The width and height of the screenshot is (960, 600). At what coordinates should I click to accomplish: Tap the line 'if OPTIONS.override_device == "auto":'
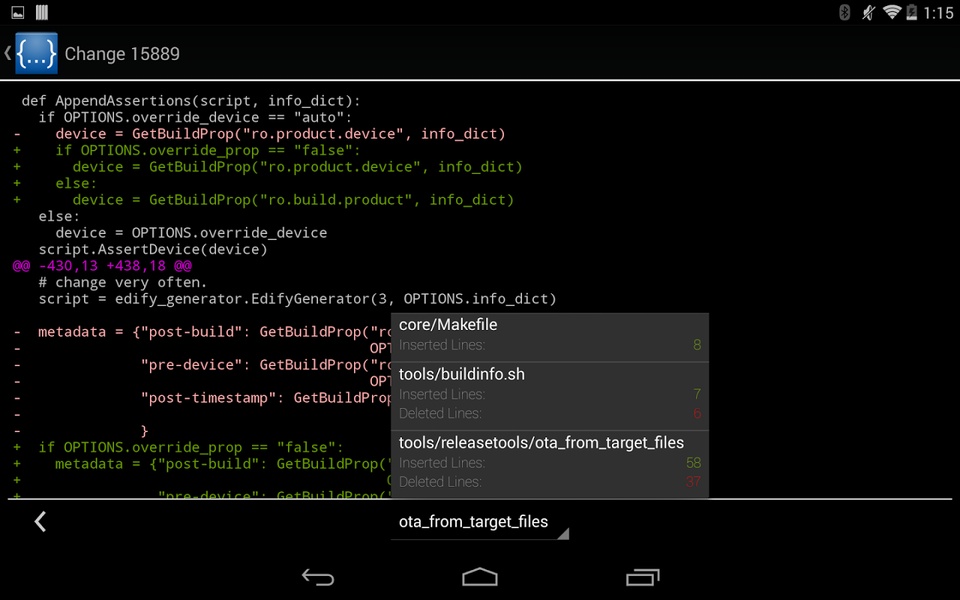[195, 117]
